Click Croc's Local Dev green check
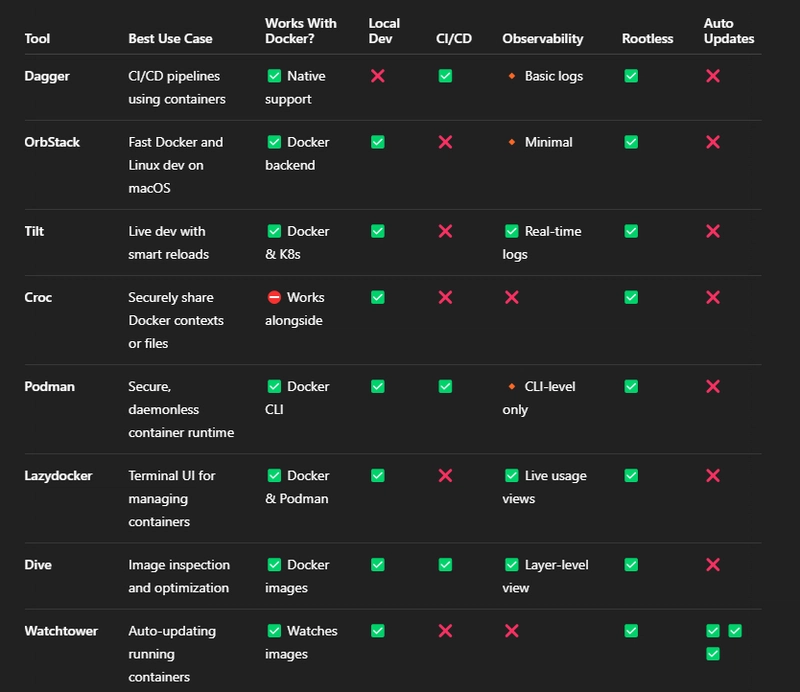The width and height of the screenshot is (800, 692). point(378,297)
